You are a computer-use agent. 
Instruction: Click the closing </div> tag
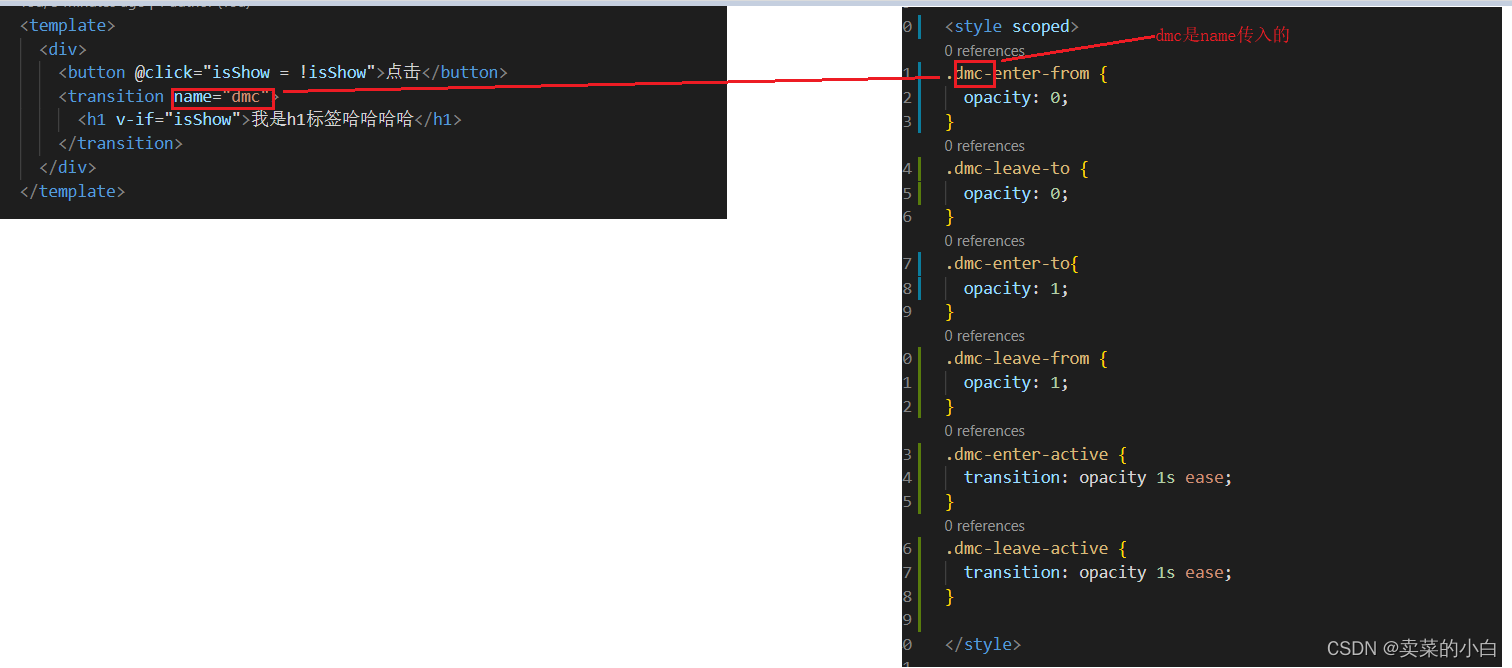[x=68, y=167]
